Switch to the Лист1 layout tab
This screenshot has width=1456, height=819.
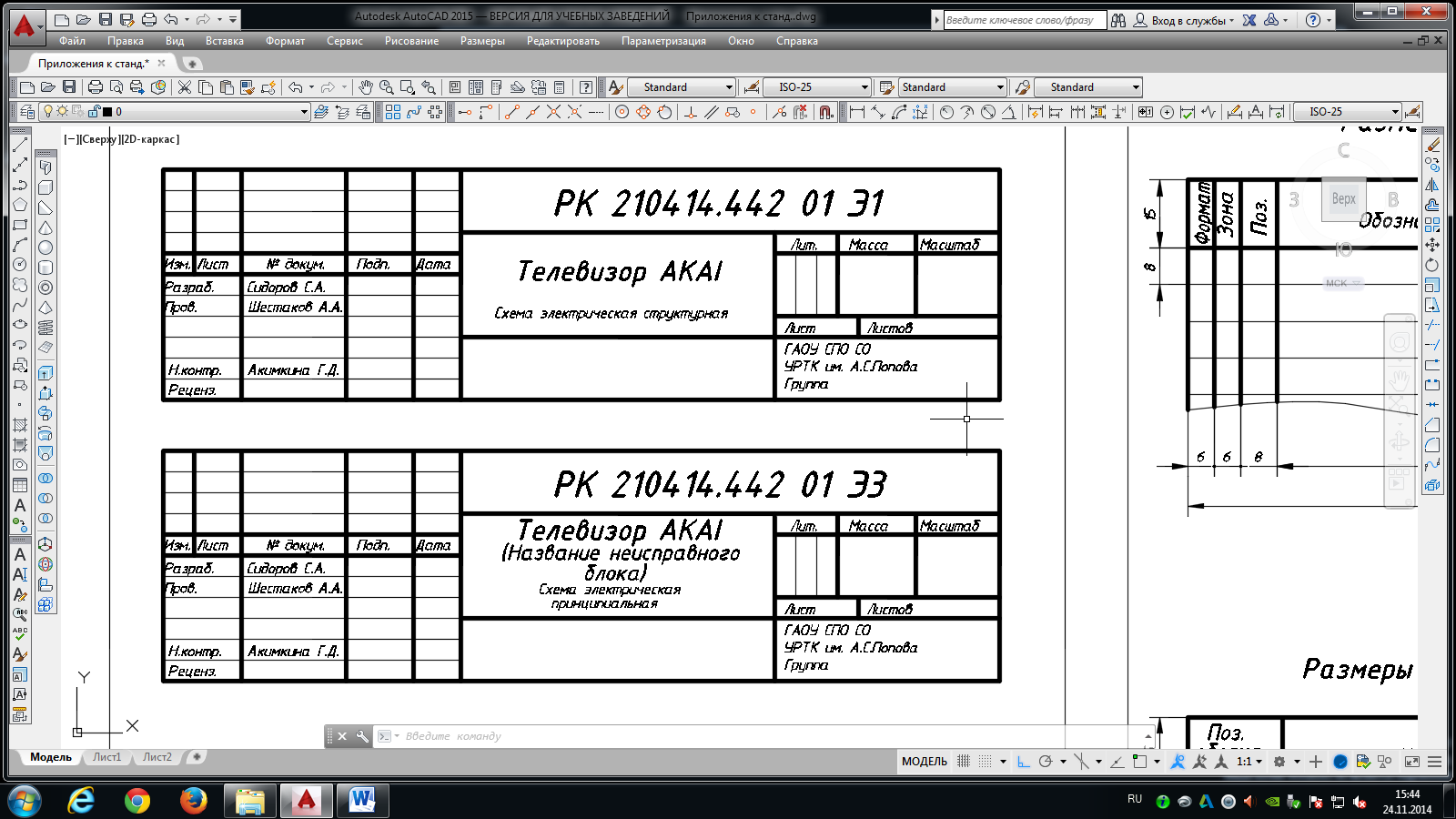106,757
